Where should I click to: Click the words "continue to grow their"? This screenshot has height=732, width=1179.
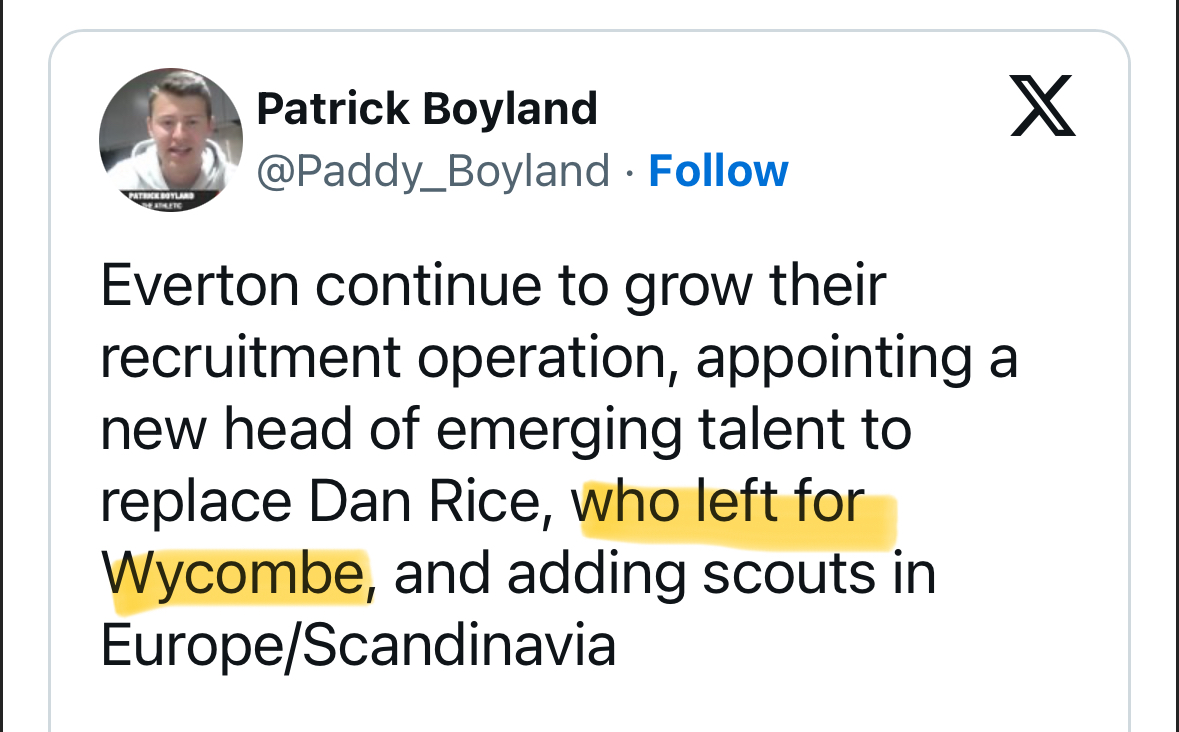[601, 286]
